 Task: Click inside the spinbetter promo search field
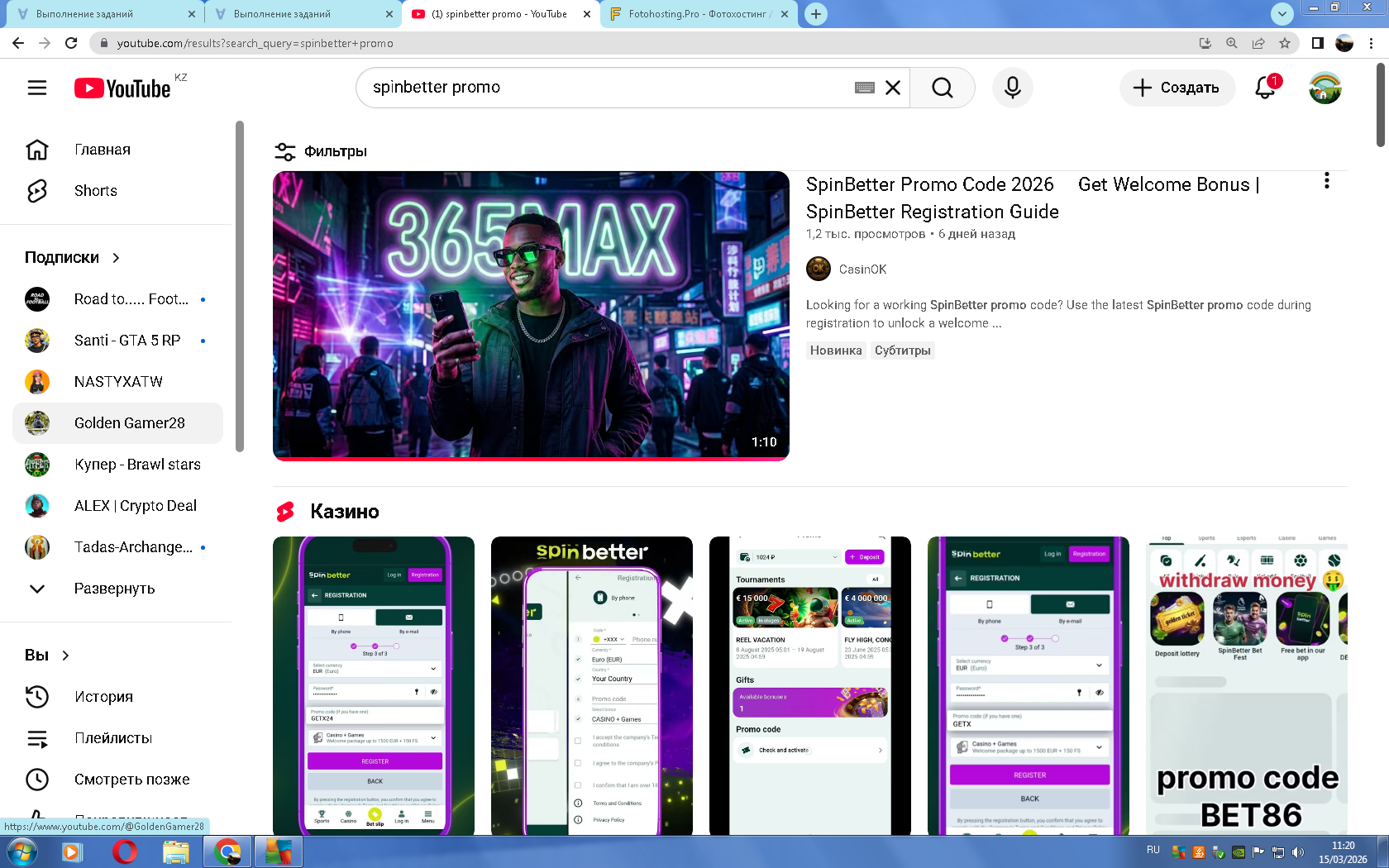604,88
